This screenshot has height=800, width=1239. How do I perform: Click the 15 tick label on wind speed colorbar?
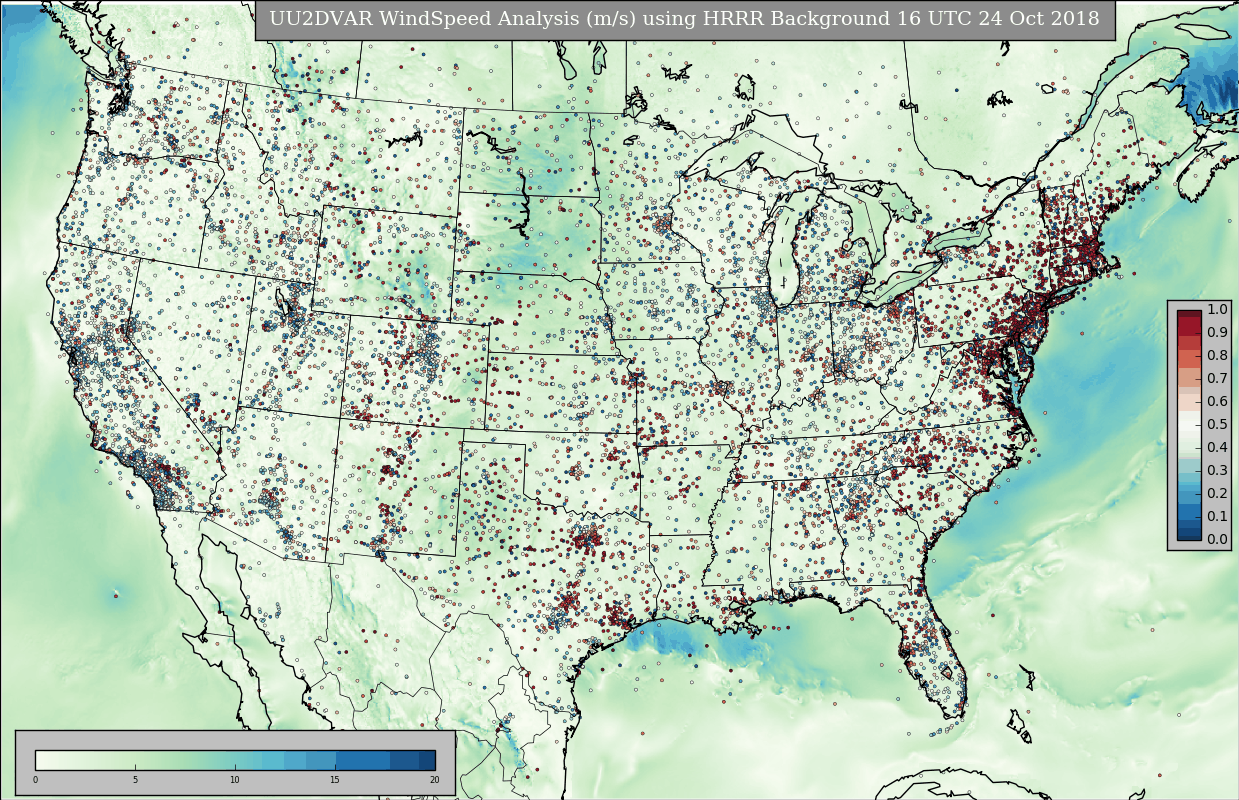[x=335, y=780]
